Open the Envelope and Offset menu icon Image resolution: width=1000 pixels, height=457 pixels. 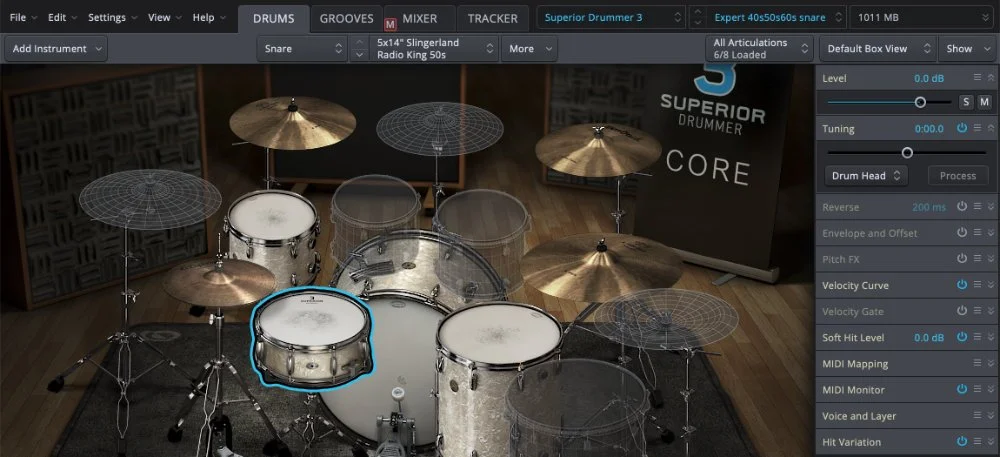tap(977, 233)
